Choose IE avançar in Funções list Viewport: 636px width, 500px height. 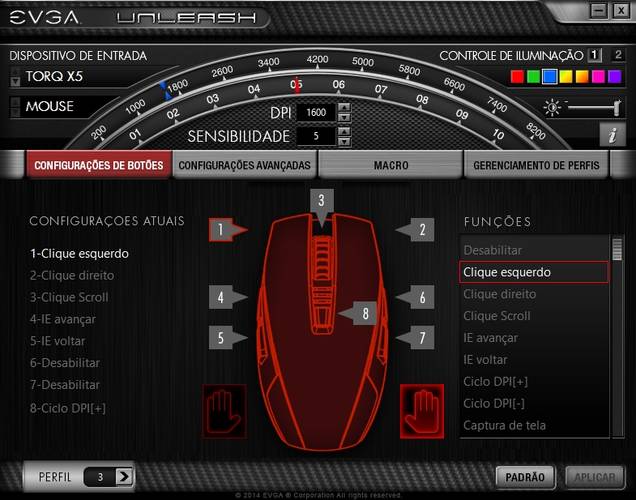534,338
